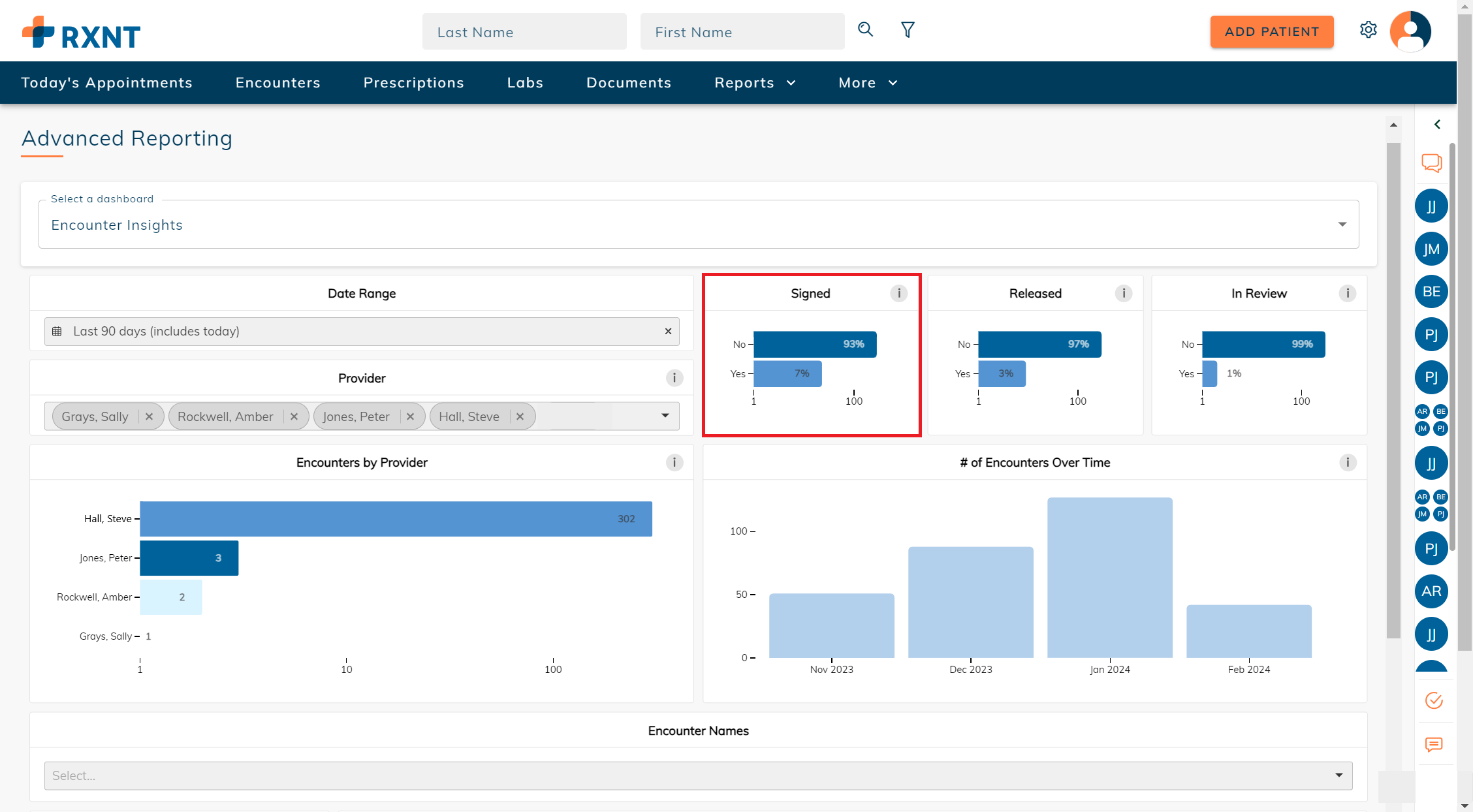Open the Encounters tab
The width and height of the screenshot is (1473, 812).
tap(277, 83)
